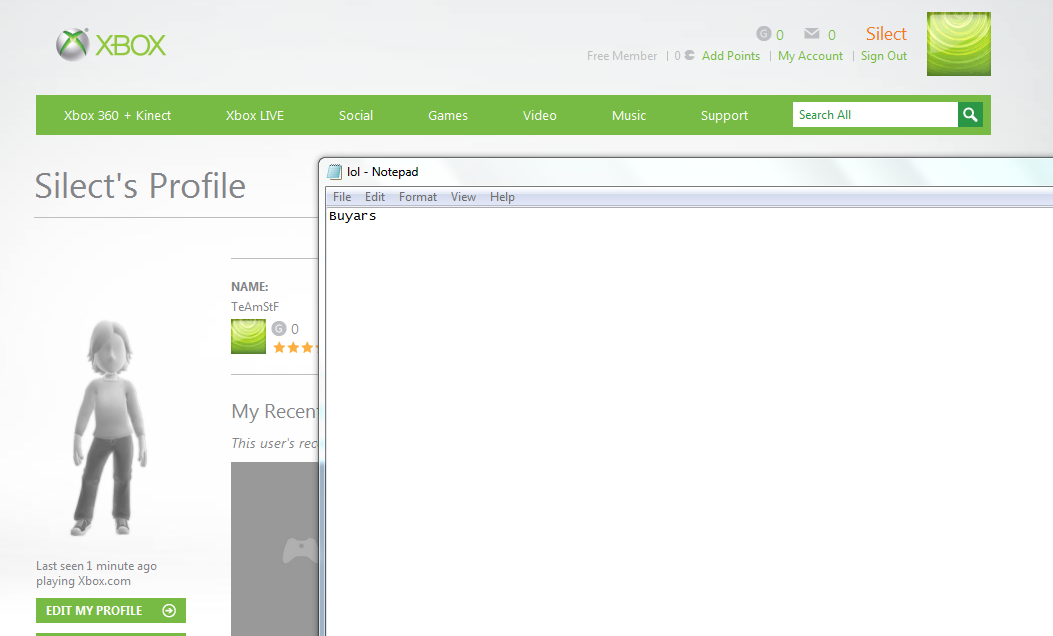1053x636 pixels.
Task: Click the Add Points link
Action: point(731,56)
